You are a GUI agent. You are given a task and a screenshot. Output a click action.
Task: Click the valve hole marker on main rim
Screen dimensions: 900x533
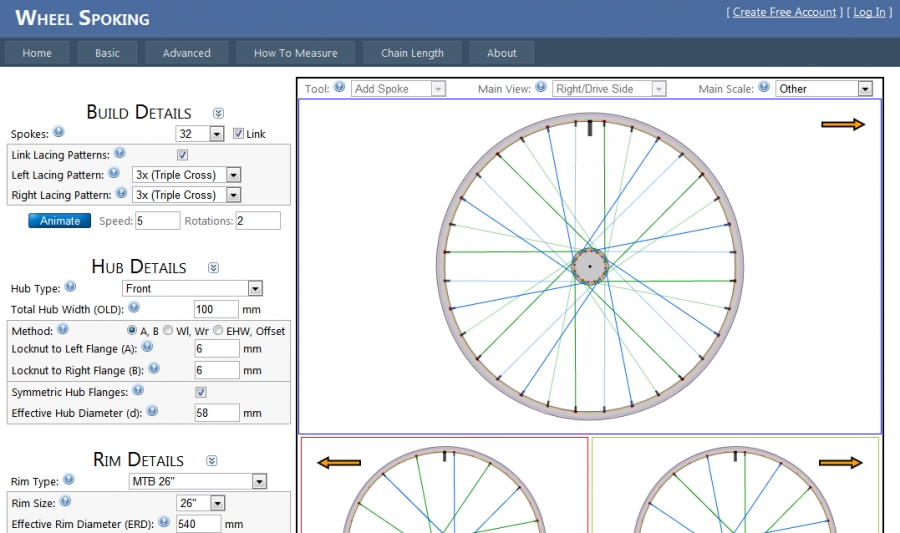pyautogui.click(x=589, y=128)
